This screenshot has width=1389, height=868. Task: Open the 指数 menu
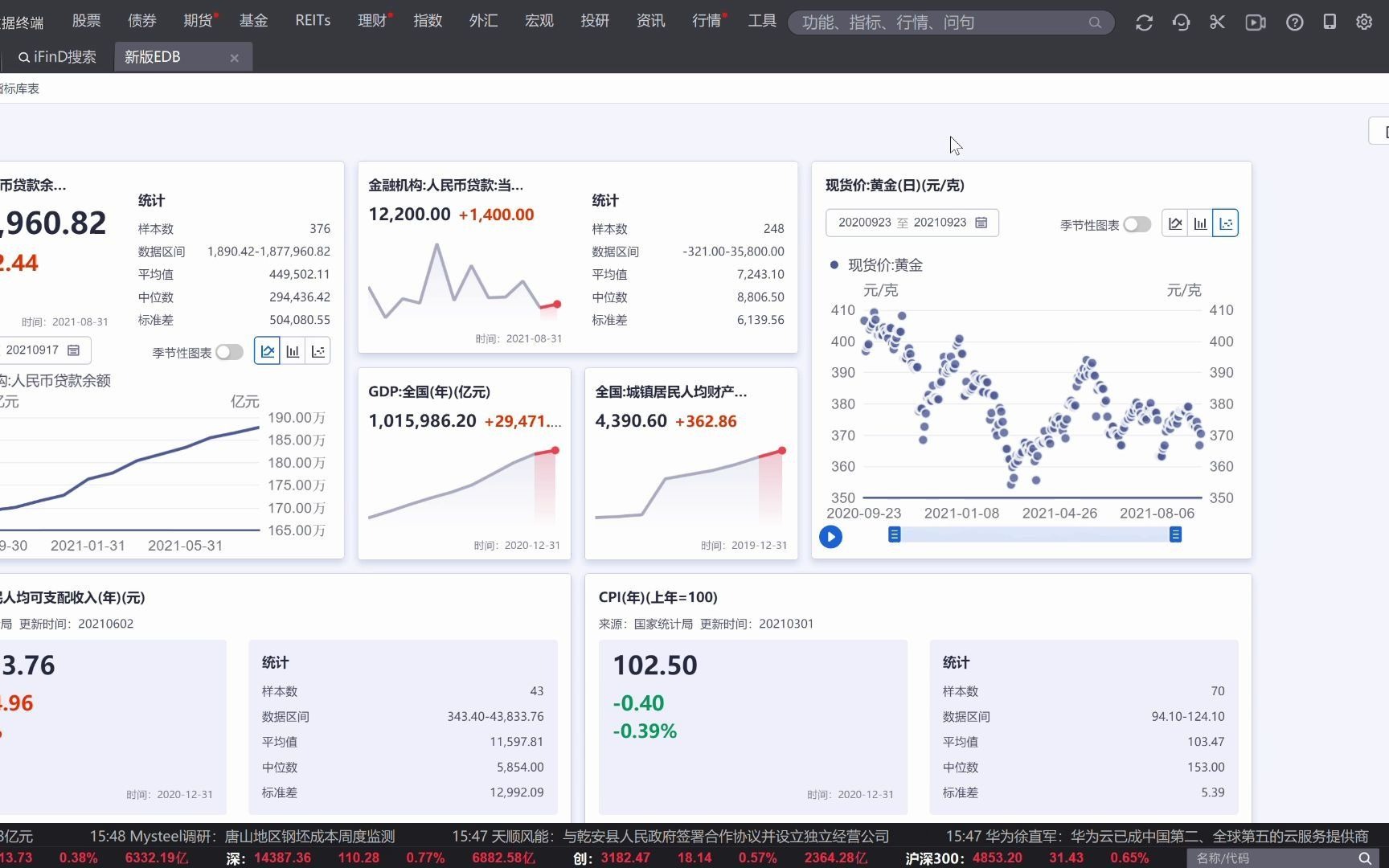(428, 21)
